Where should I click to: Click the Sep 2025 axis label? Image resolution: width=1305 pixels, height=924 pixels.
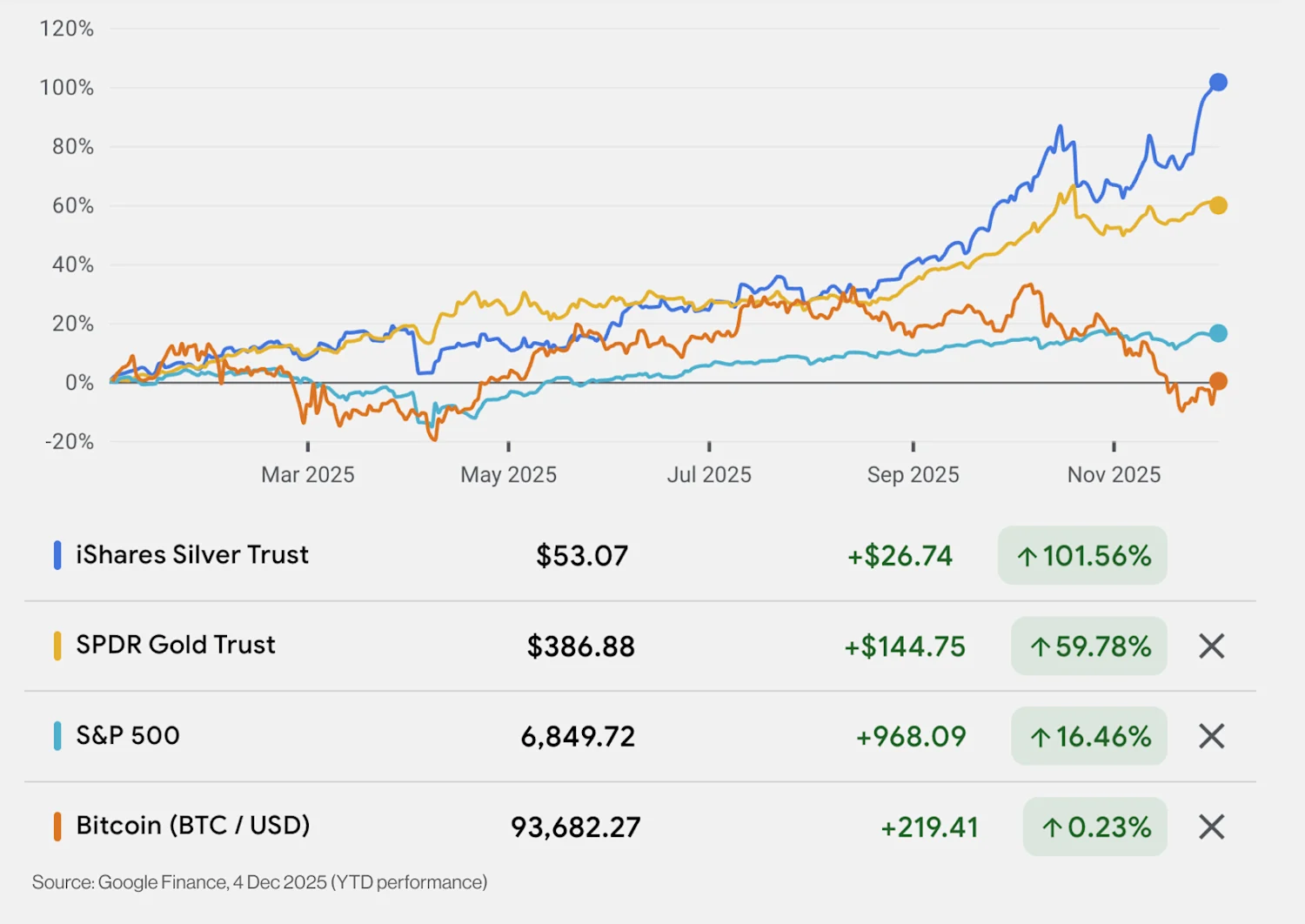click(913, 474)
